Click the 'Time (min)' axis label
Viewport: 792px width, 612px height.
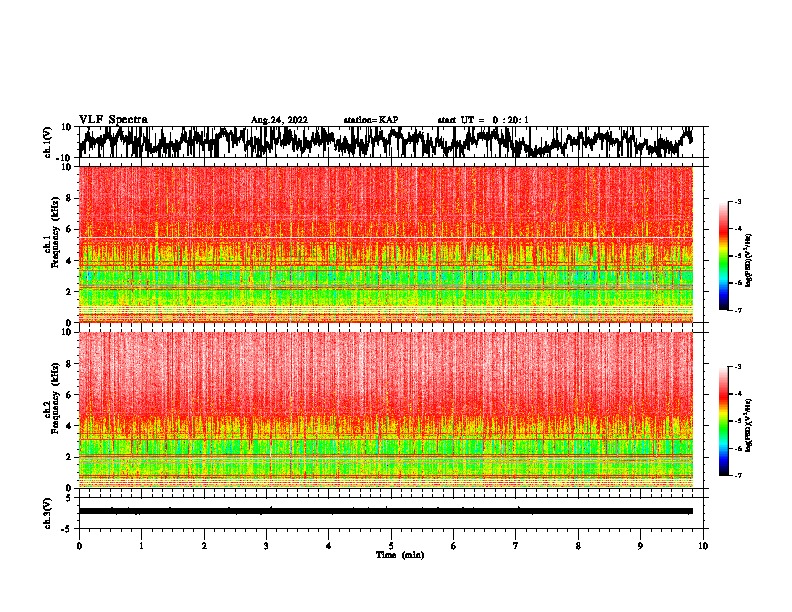coord(400,555)
